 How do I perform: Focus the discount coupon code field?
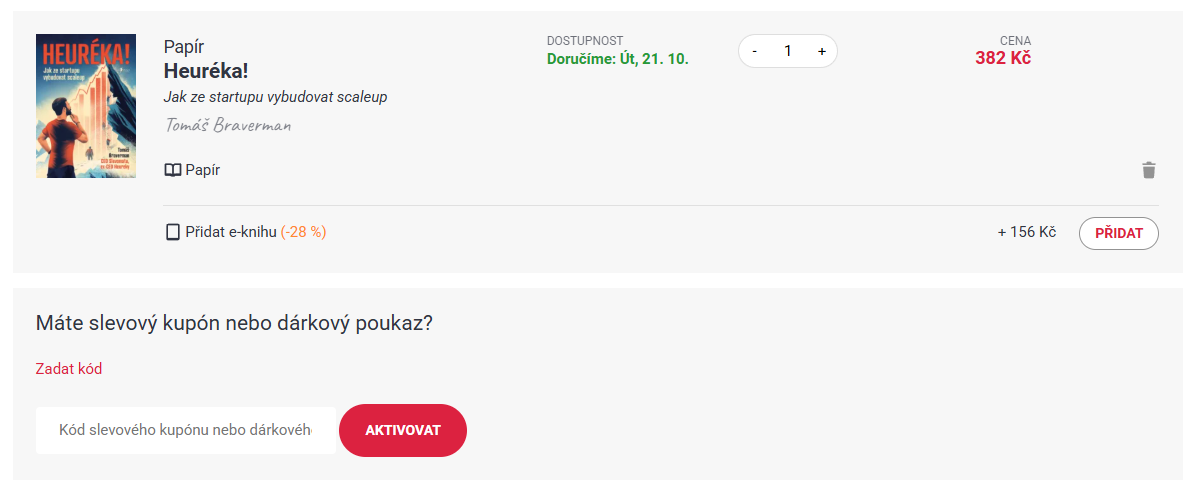[x=186, y=430]
